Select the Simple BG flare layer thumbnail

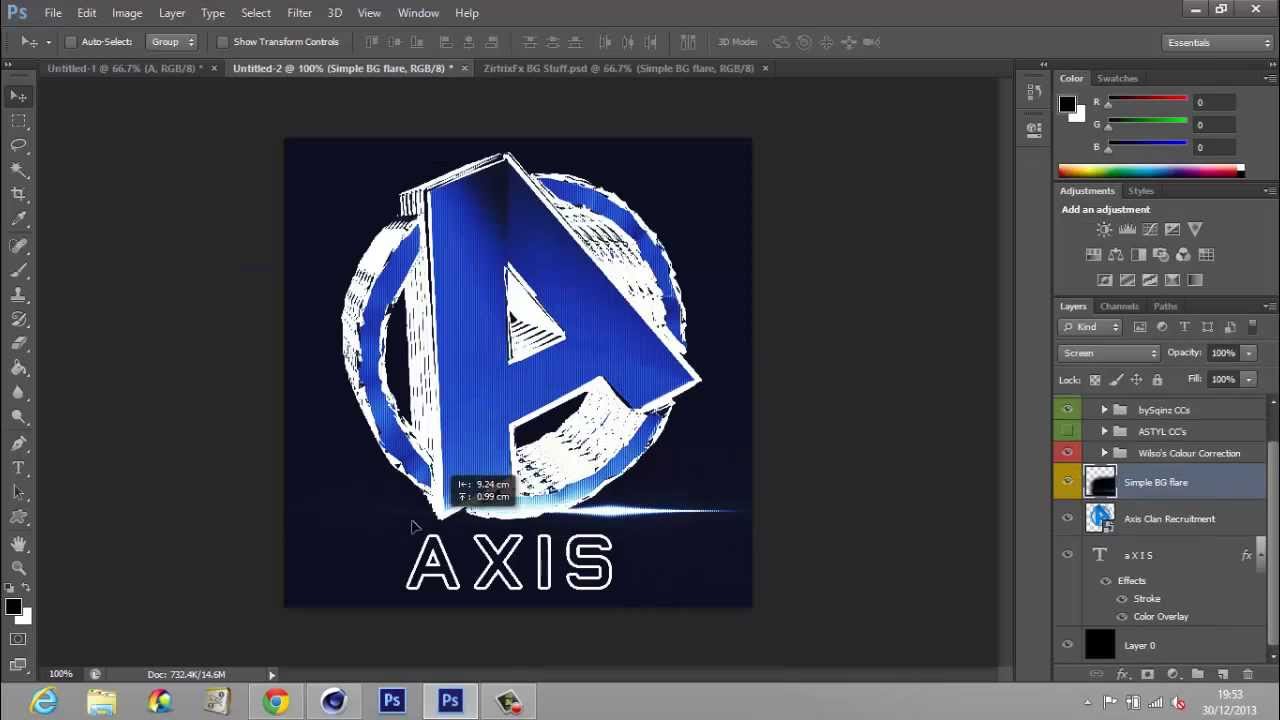coord(1100,482)
